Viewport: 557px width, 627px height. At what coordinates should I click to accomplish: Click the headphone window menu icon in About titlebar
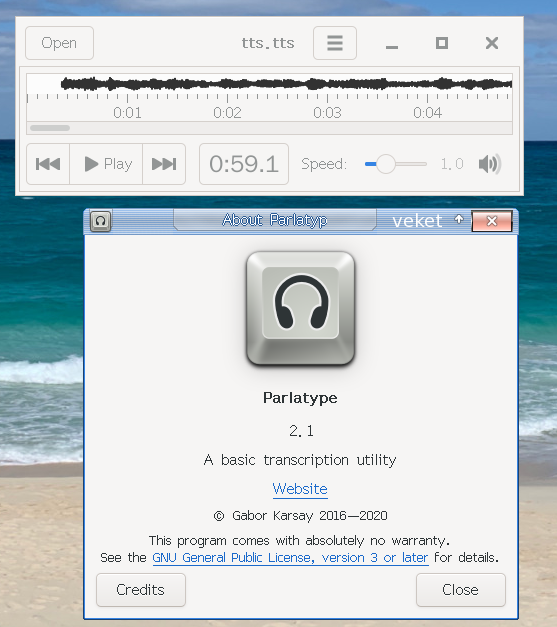pos(100,221)
